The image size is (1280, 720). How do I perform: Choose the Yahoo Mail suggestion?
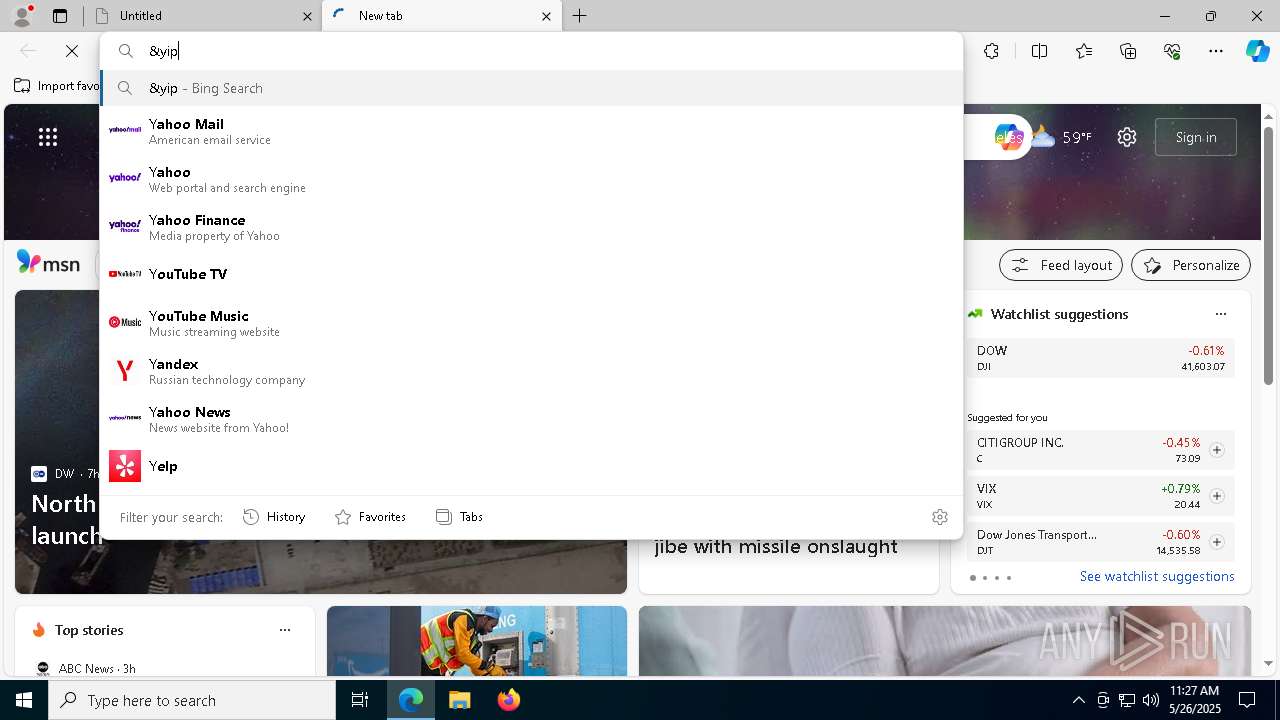coord(531,131)
